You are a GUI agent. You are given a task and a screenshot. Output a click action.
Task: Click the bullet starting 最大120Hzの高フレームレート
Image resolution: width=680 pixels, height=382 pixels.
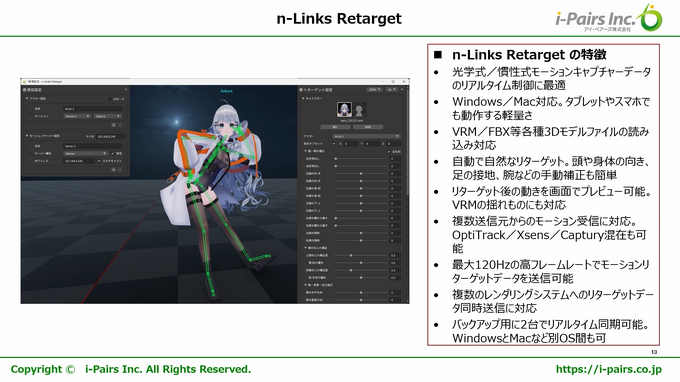[551, 271]
